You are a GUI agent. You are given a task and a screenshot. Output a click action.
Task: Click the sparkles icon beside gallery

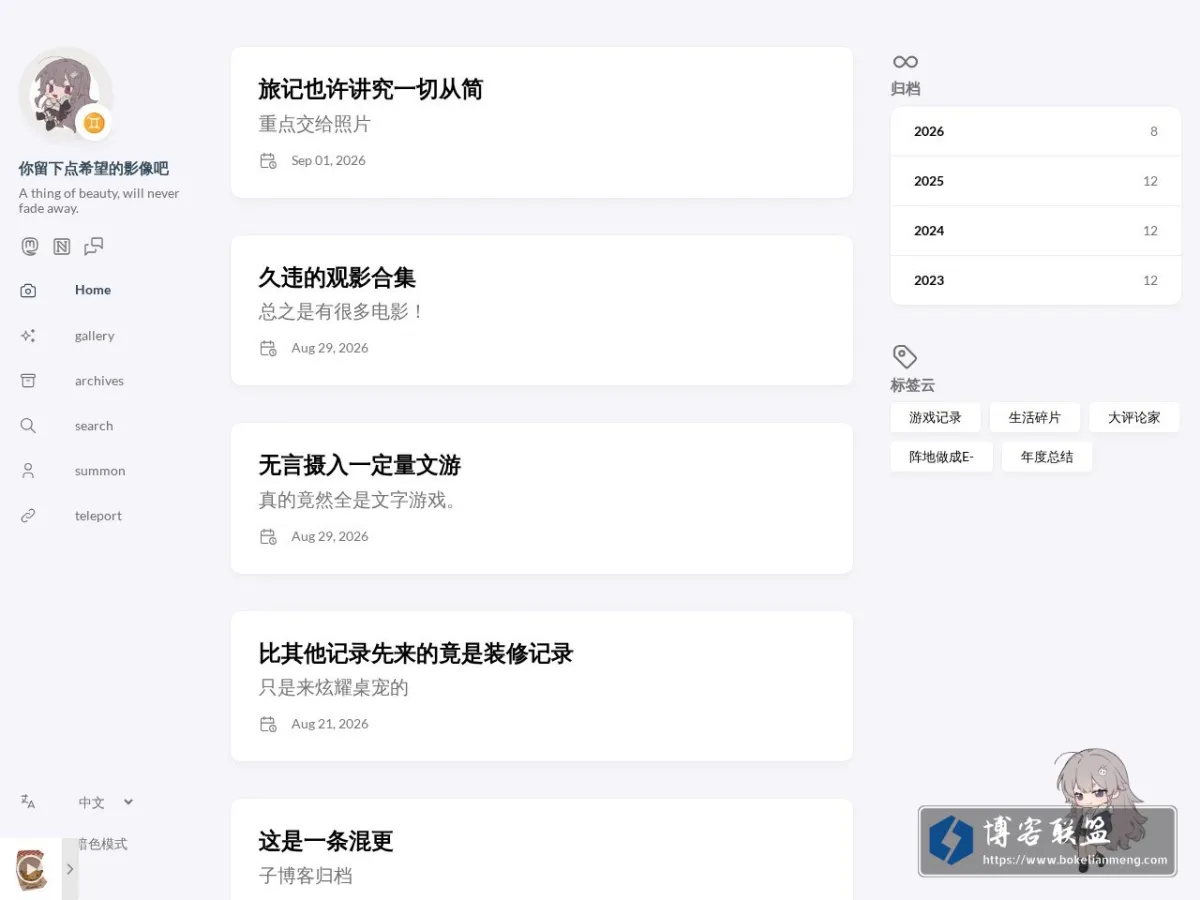pos(28,336)
